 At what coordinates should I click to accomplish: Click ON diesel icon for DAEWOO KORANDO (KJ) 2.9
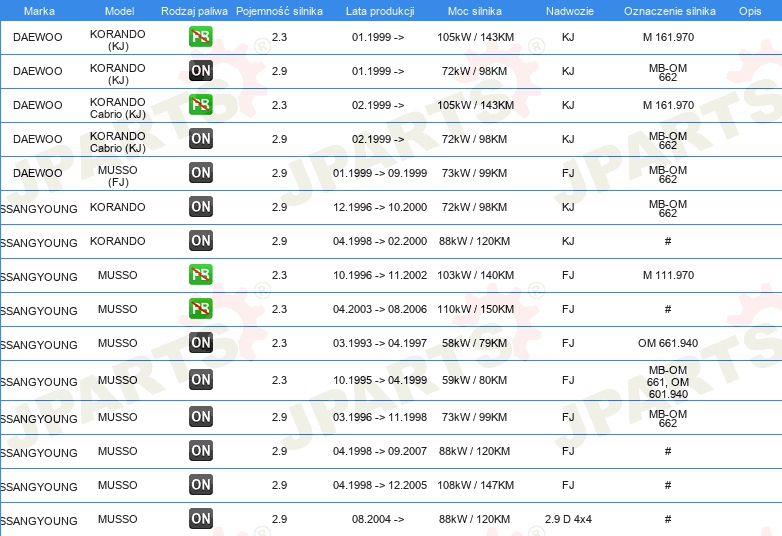coord(200,71)
